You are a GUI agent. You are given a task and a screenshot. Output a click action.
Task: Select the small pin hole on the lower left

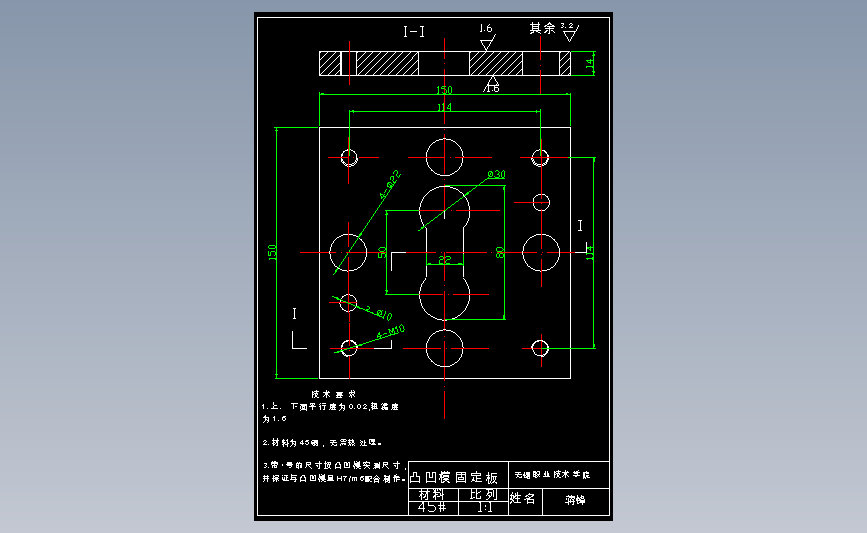coord(348,303)
